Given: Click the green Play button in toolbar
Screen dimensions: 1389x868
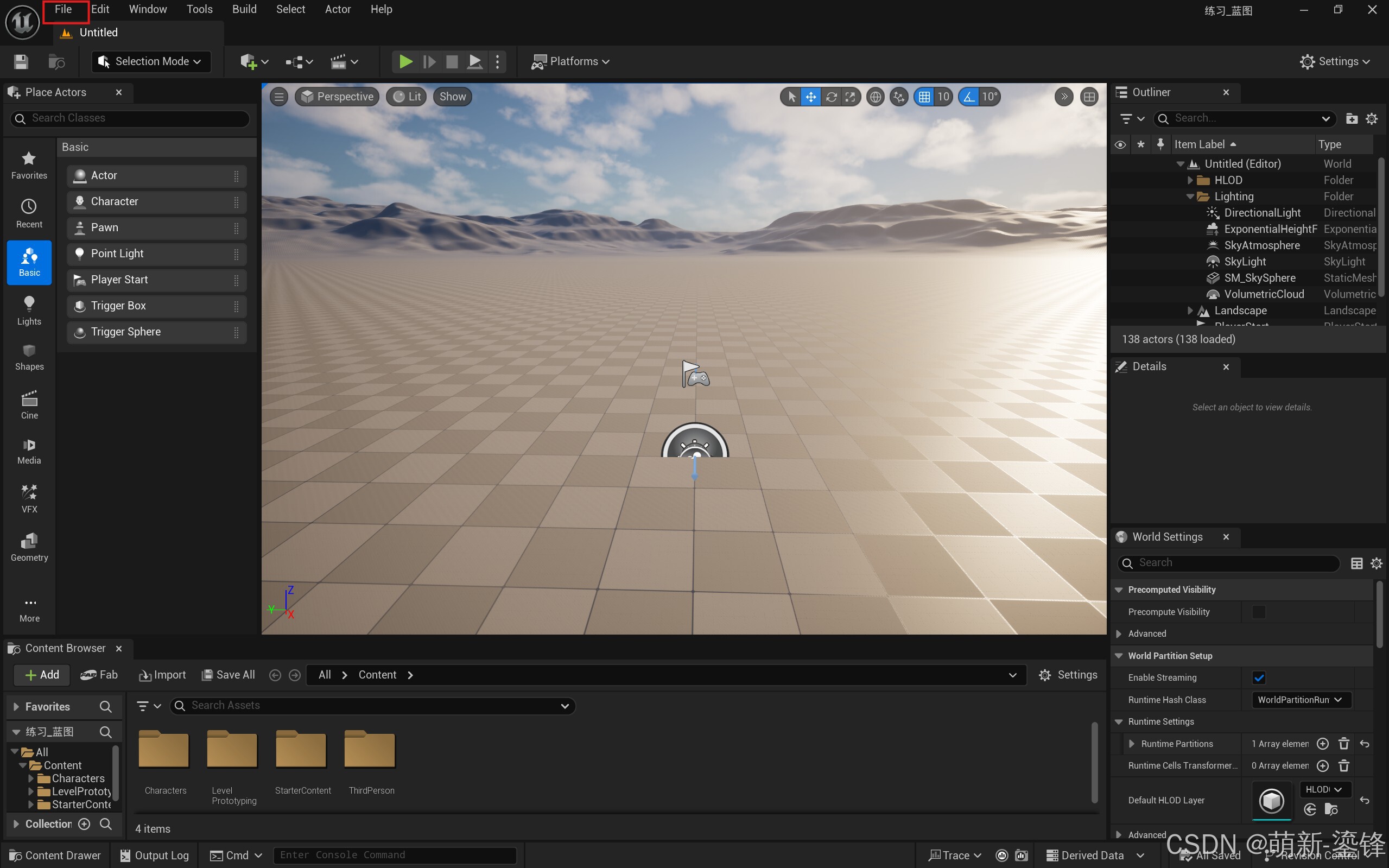Looking at the screenshot, I should coord(405,61).
